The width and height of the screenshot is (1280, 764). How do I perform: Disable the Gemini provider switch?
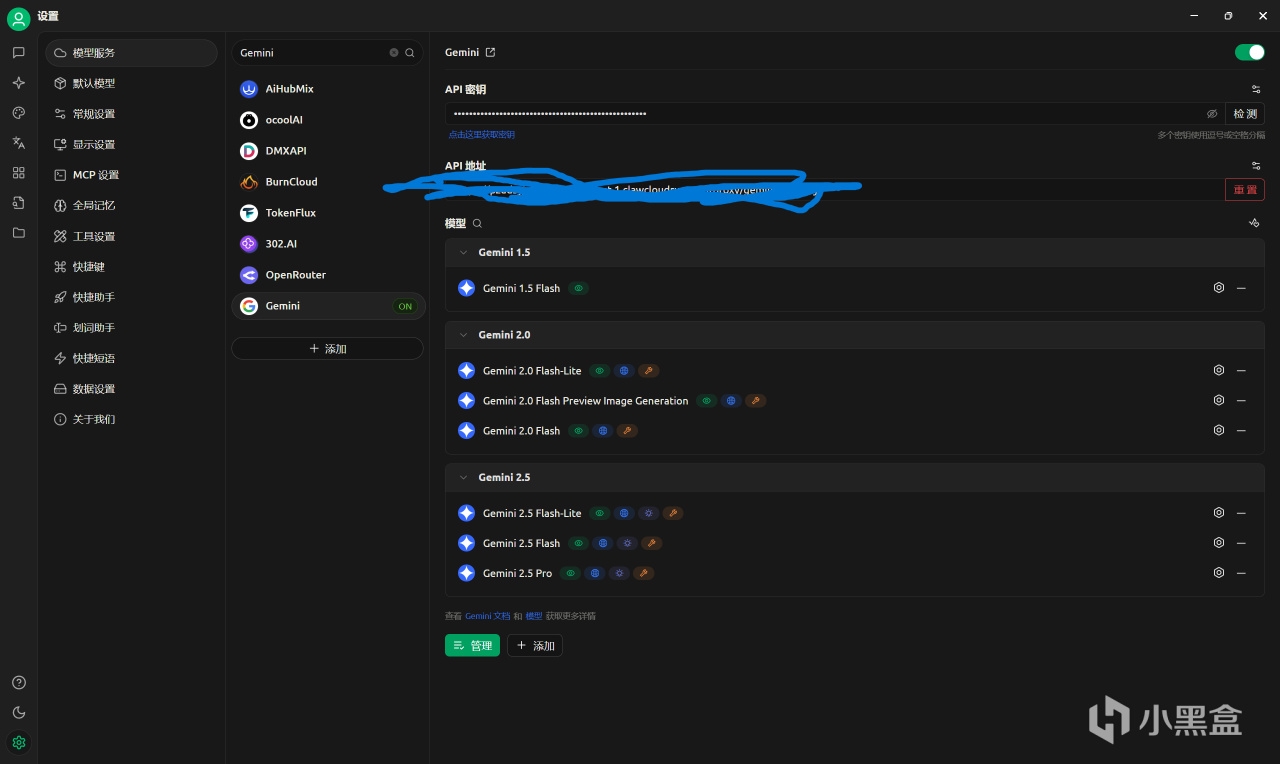1250,52
